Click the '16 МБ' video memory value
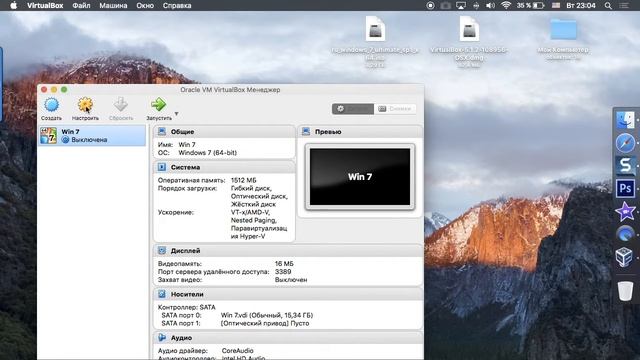 [x=284, y=264]
